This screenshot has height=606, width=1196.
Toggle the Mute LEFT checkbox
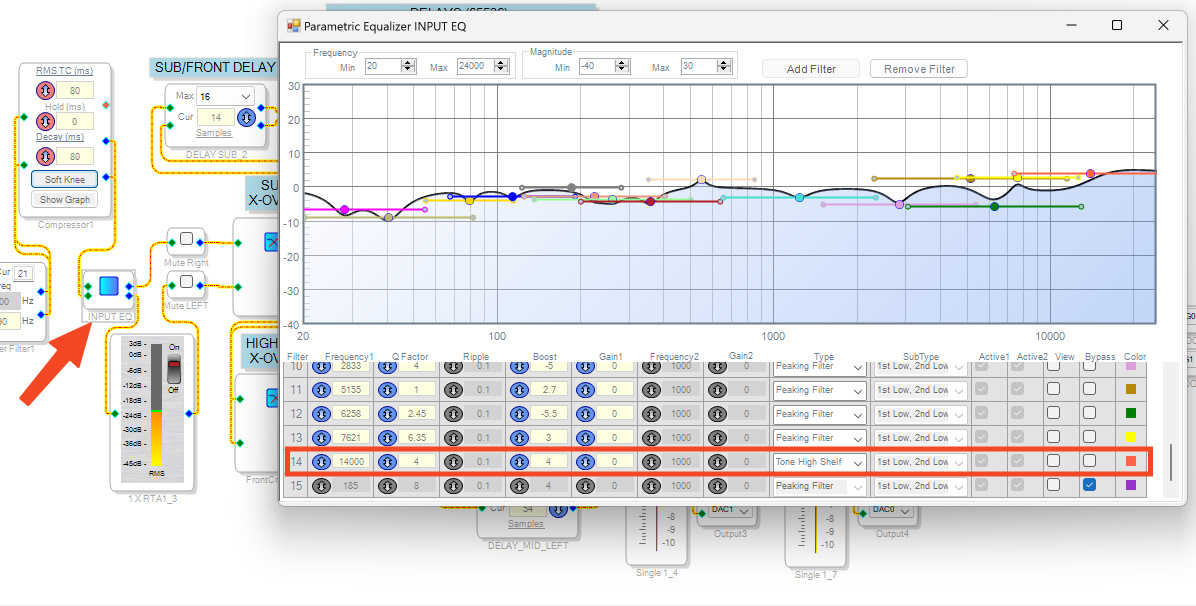186,282
